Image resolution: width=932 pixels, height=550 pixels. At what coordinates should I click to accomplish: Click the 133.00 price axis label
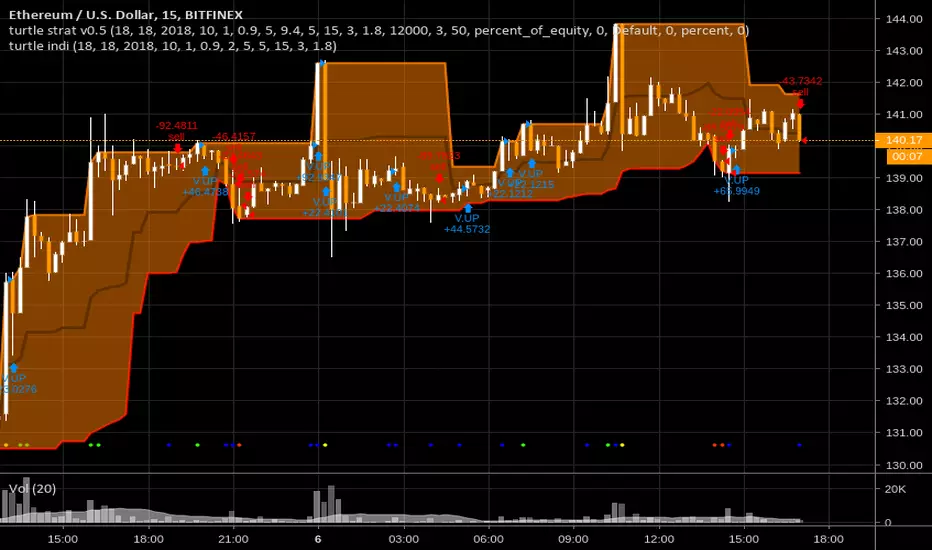tap(904, 369)
